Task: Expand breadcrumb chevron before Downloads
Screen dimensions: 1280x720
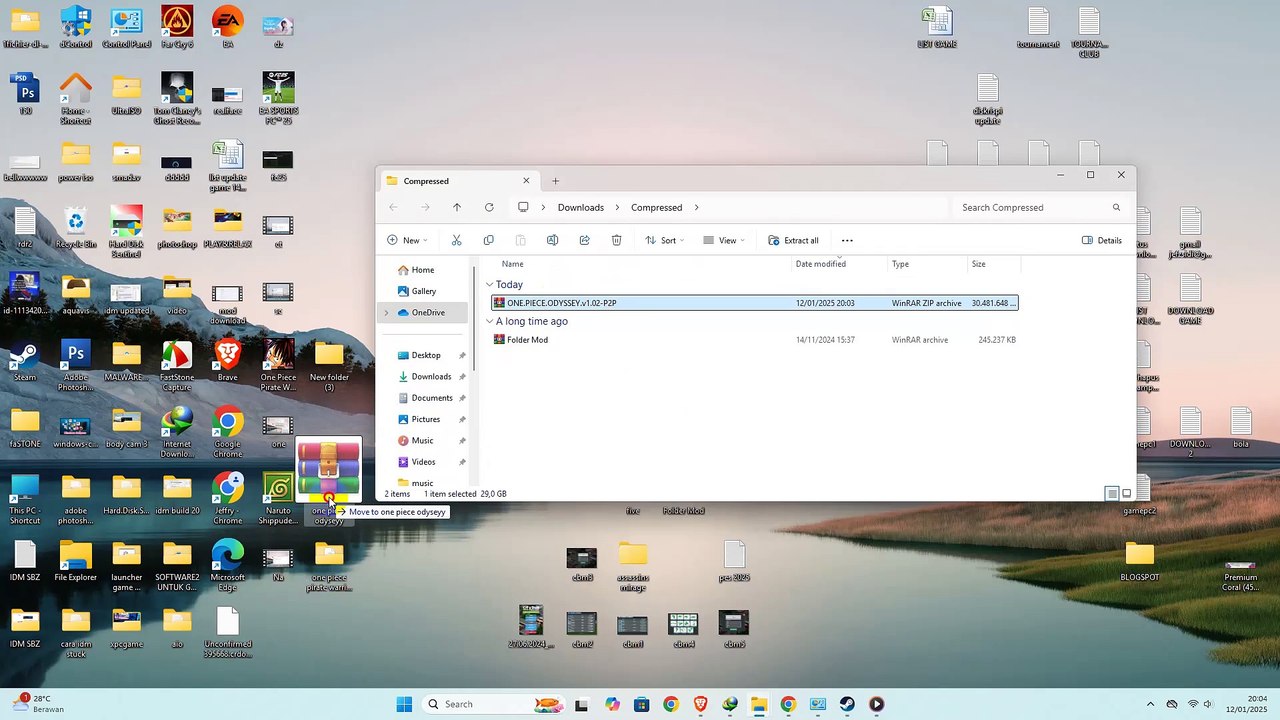Action: 543,207
